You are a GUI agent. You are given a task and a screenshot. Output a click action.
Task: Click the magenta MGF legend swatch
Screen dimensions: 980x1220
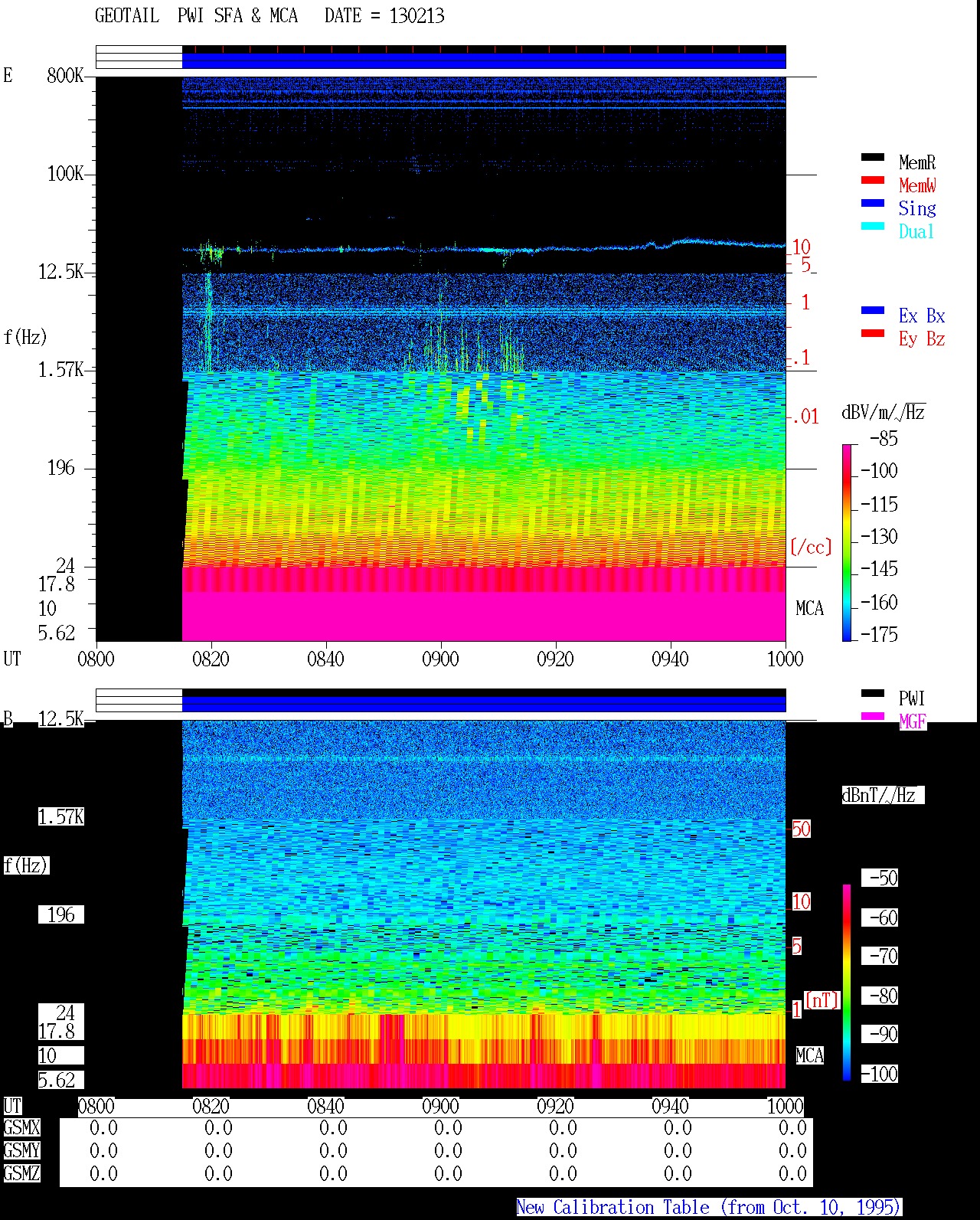pos(872,717)
